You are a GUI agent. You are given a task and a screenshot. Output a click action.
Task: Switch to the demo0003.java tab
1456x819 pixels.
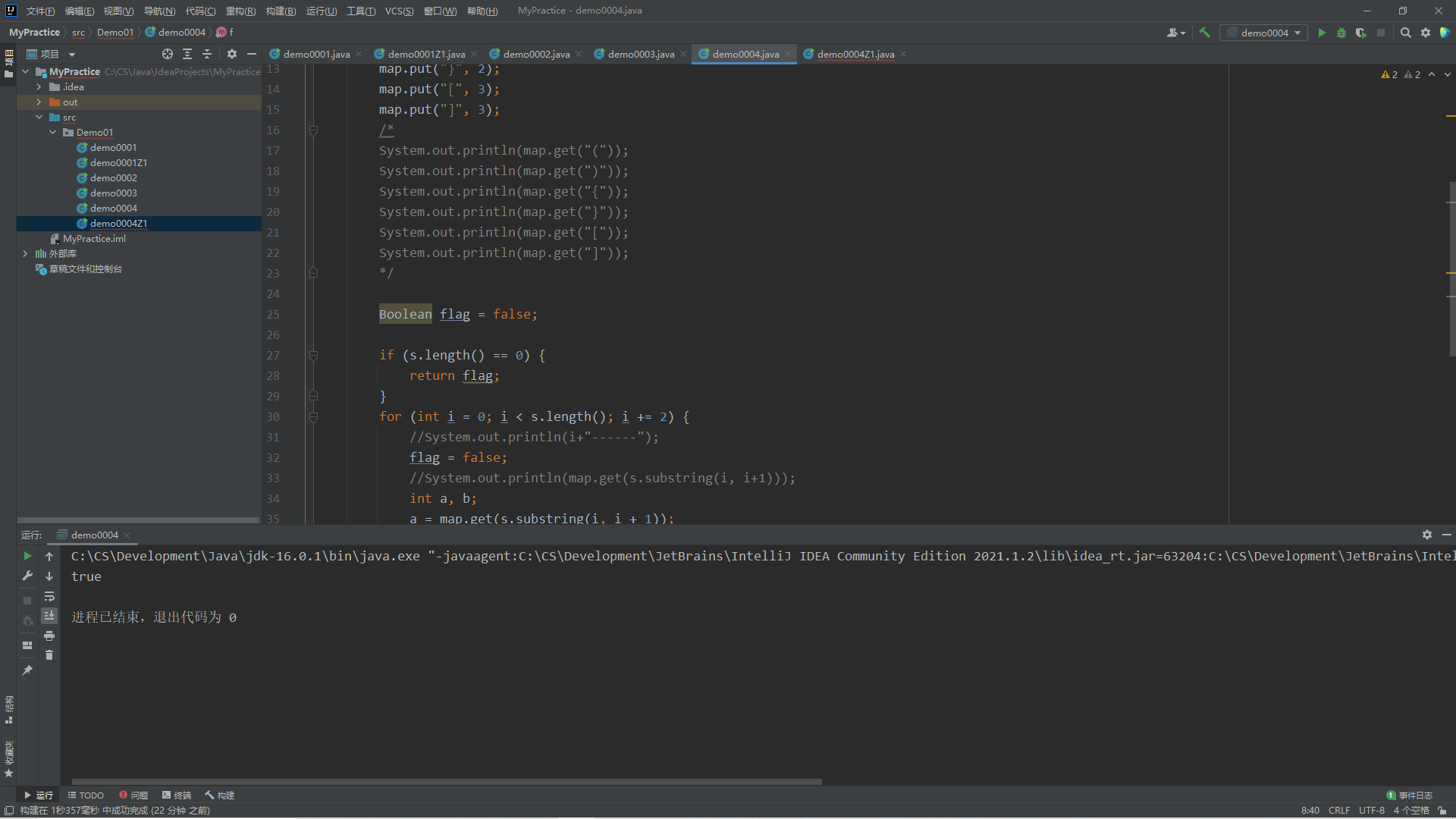coord(641,54)
